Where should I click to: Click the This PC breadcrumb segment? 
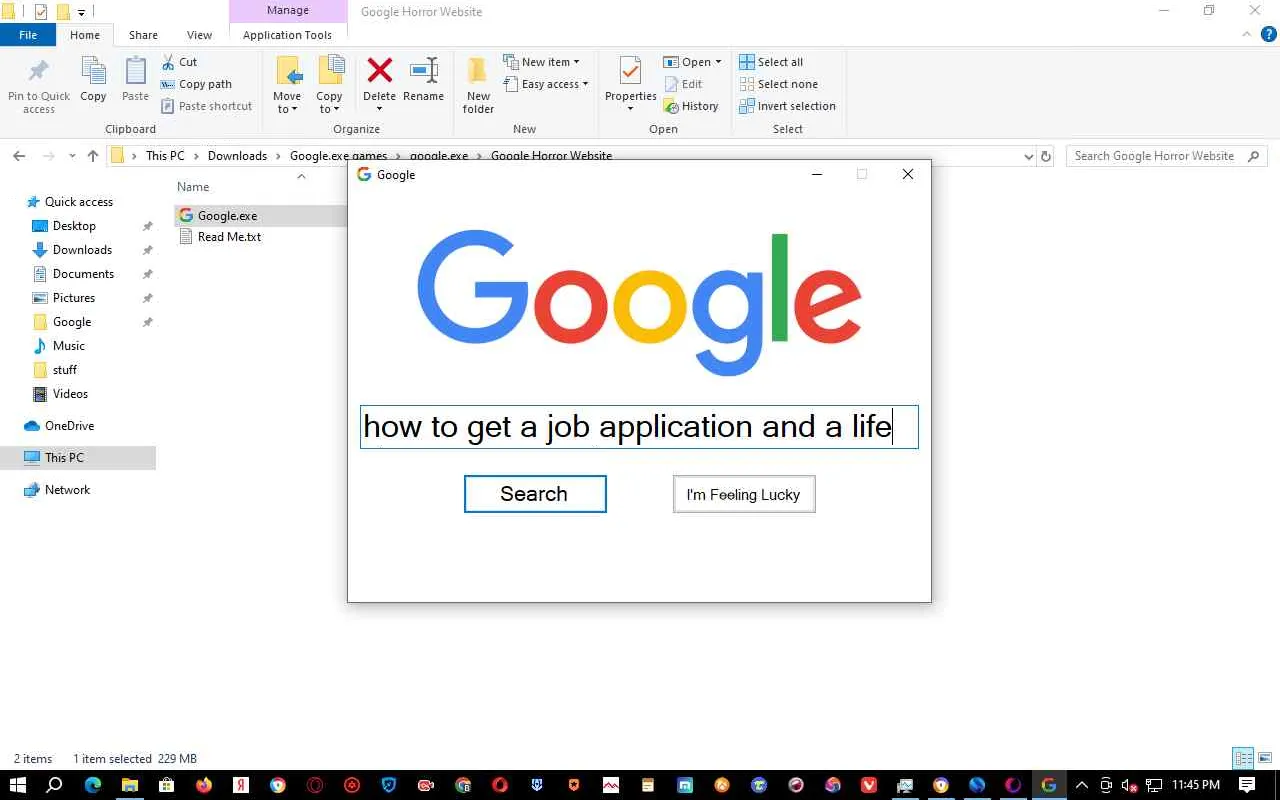click(x=165, y=156)
